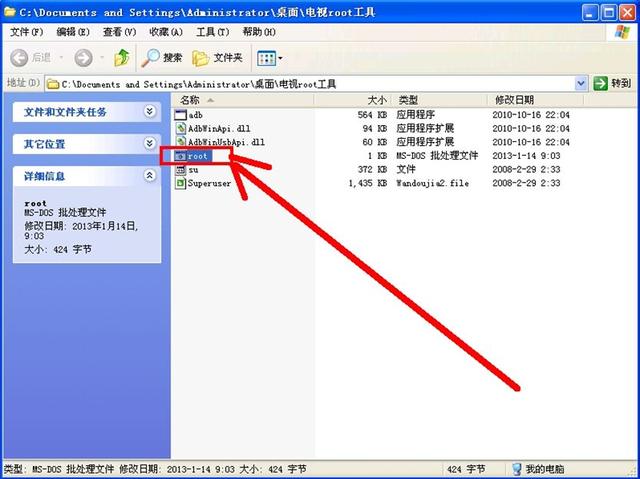Toggle the Folders (文件夹) pane
The height and width of the screenshot is (479, 640).
(x=217, y=58)
